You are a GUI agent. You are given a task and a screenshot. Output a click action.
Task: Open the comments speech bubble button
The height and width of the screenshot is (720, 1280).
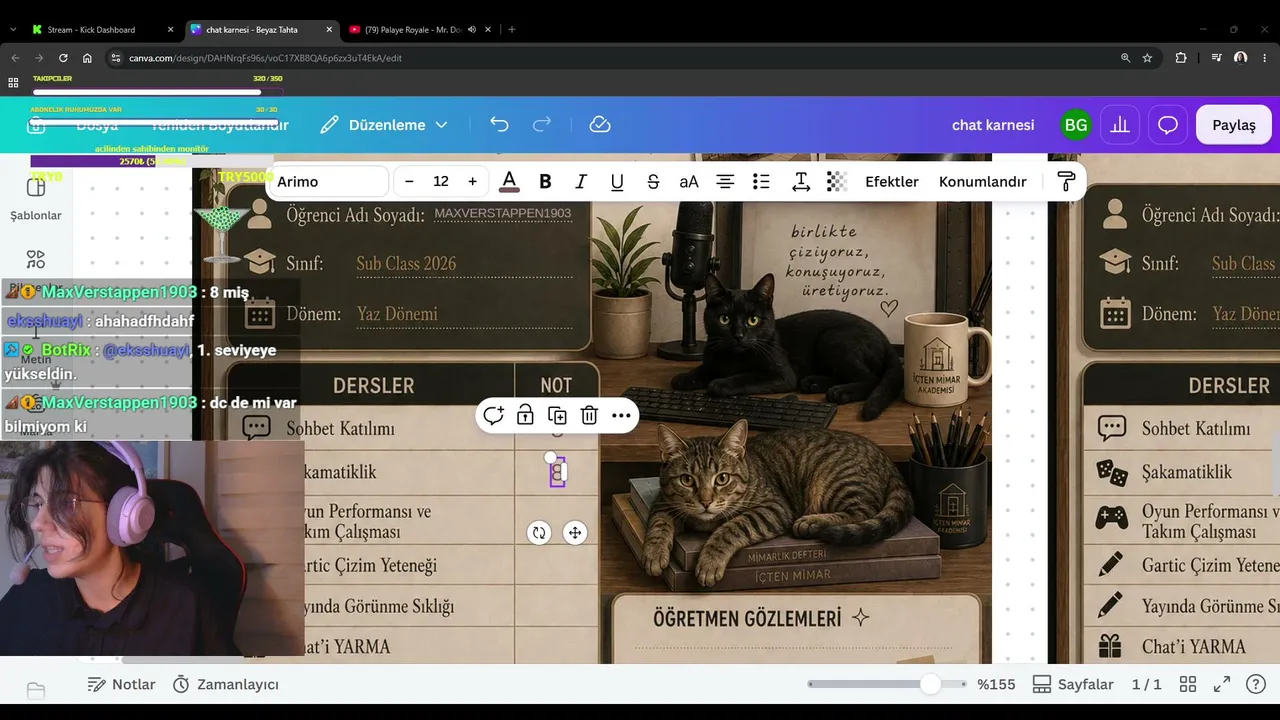pyautogui.click(x=1168, y=125)
